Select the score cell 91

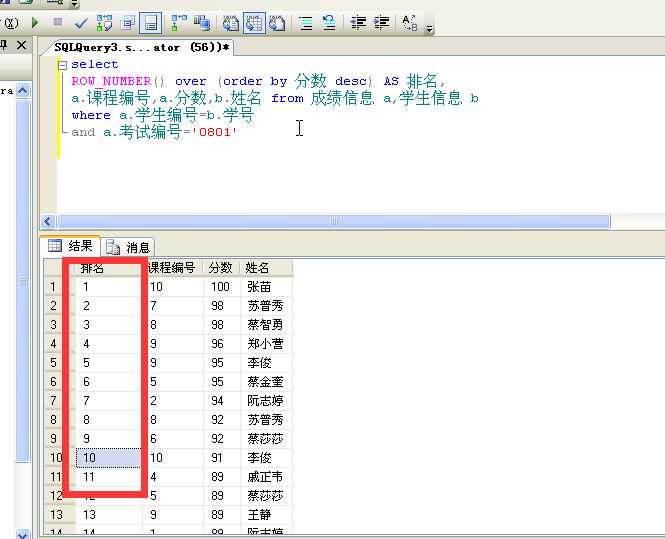[x=221, y=458]
